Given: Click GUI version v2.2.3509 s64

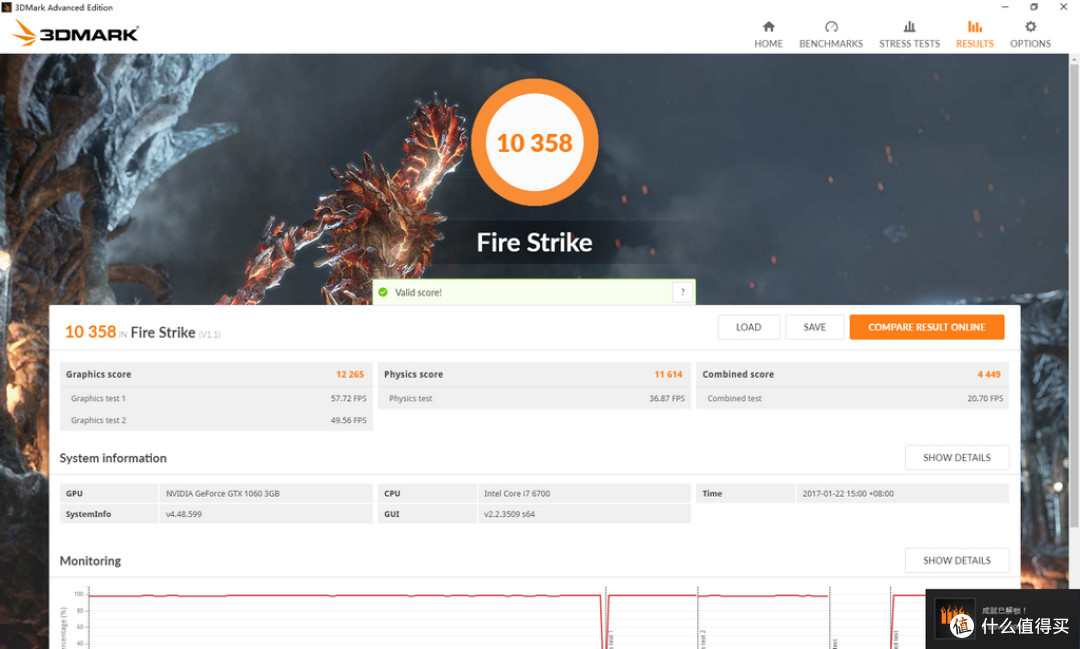Looking at the screenshot, I should [509, 514].
